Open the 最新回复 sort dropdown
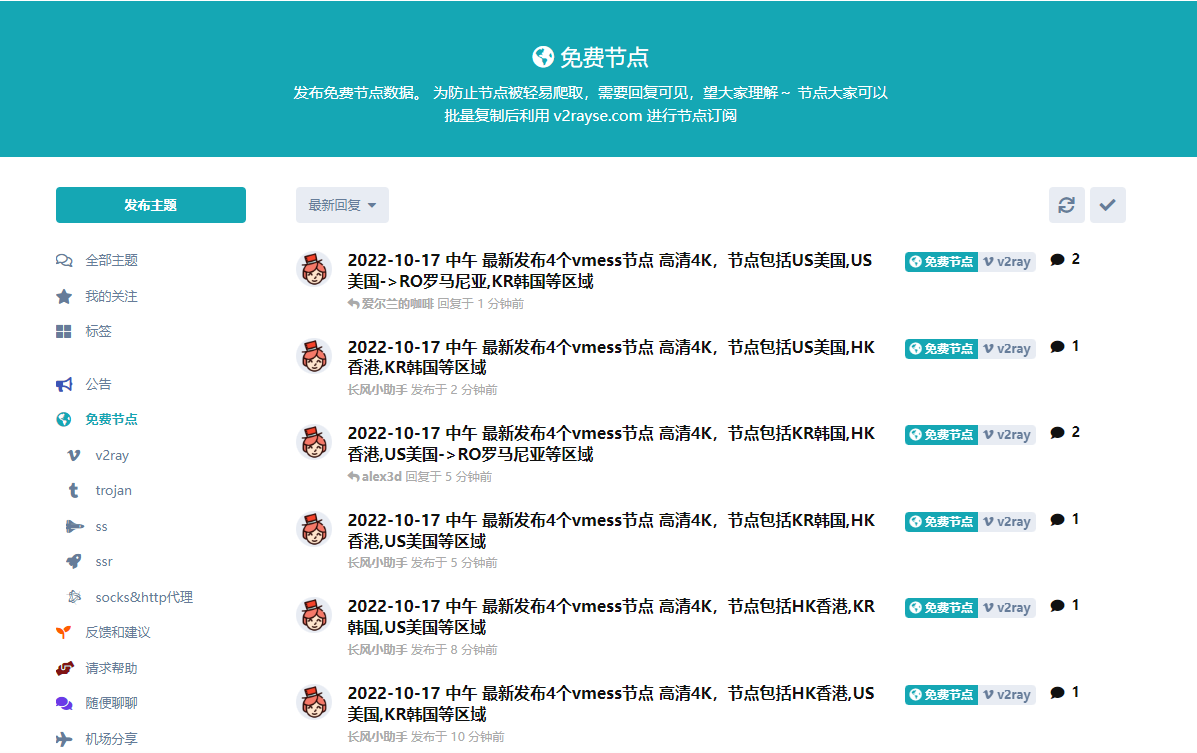Image resolution: width=1197 pixels, height=753 pixels. [342, 205]
